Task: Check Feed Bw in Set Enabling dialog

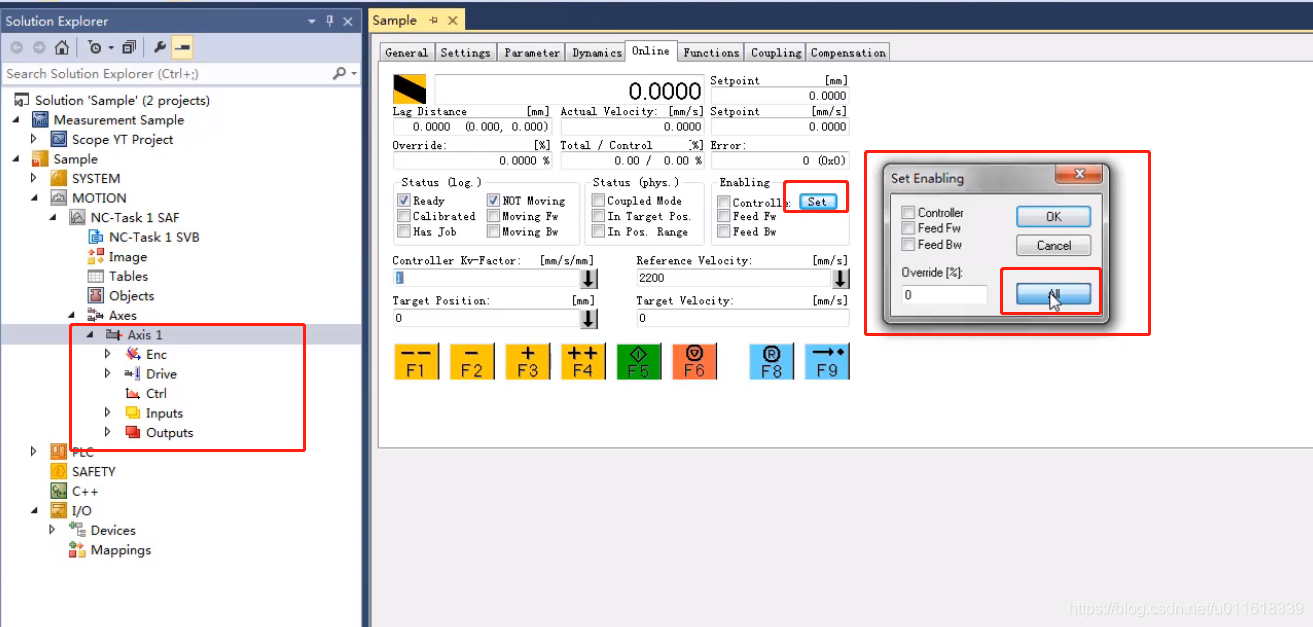Action: click(908, 244)
